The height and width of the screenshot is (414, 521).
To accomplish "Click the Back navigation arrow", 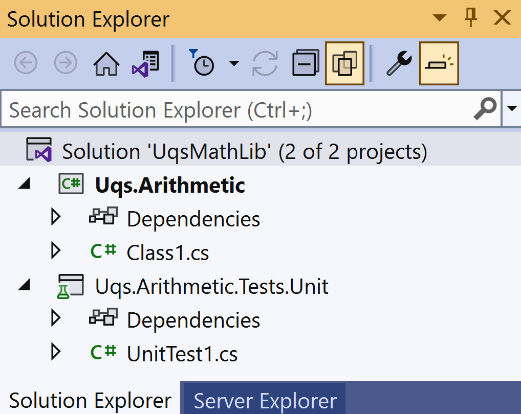I will (x=26, y=63).
